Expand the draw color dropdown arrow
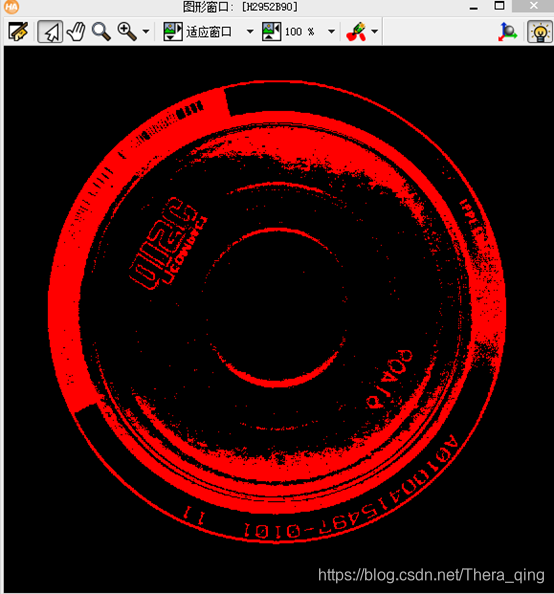 coord(375,32)
